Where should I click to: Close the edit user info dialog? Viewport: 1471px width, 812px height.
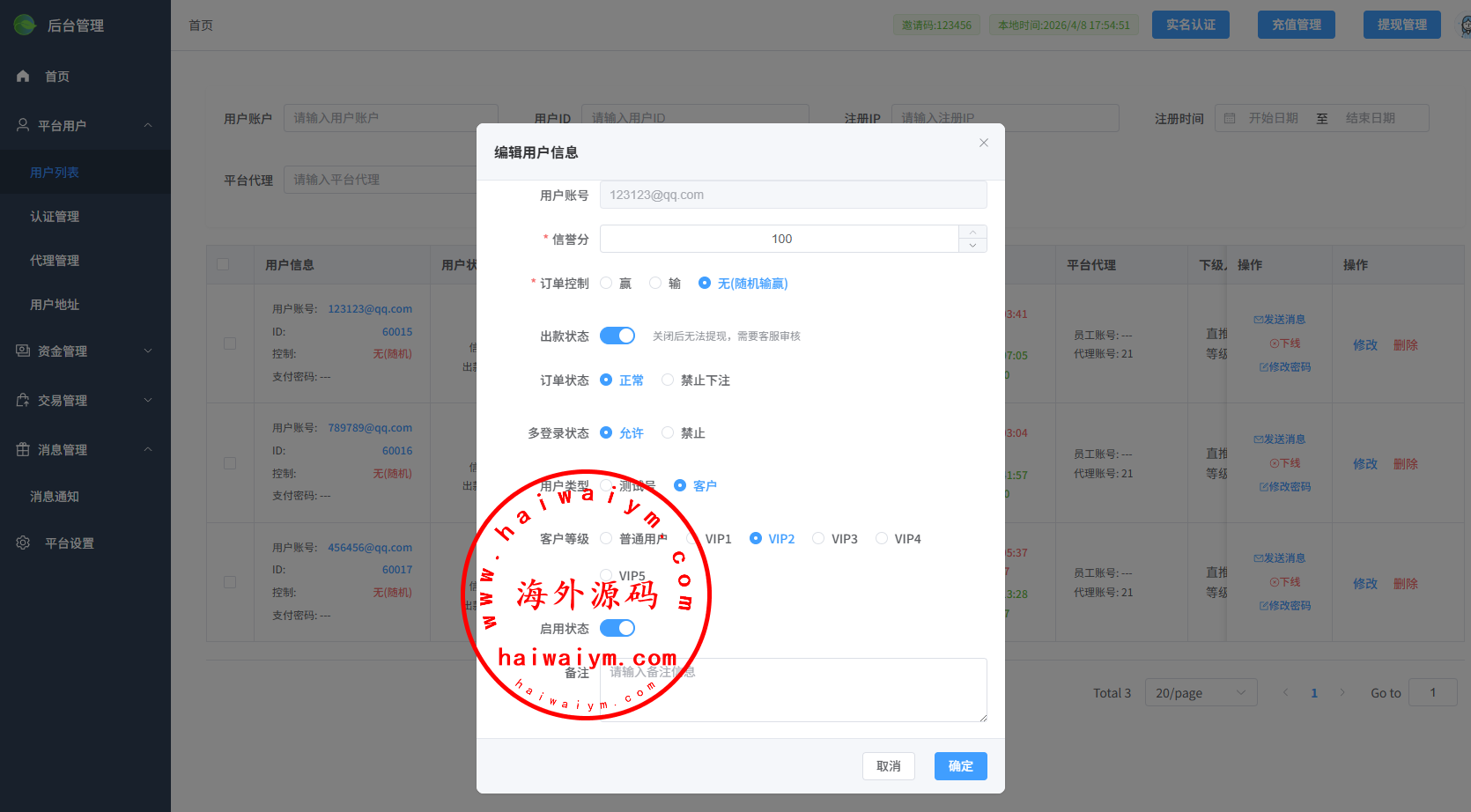pos(983,143)
